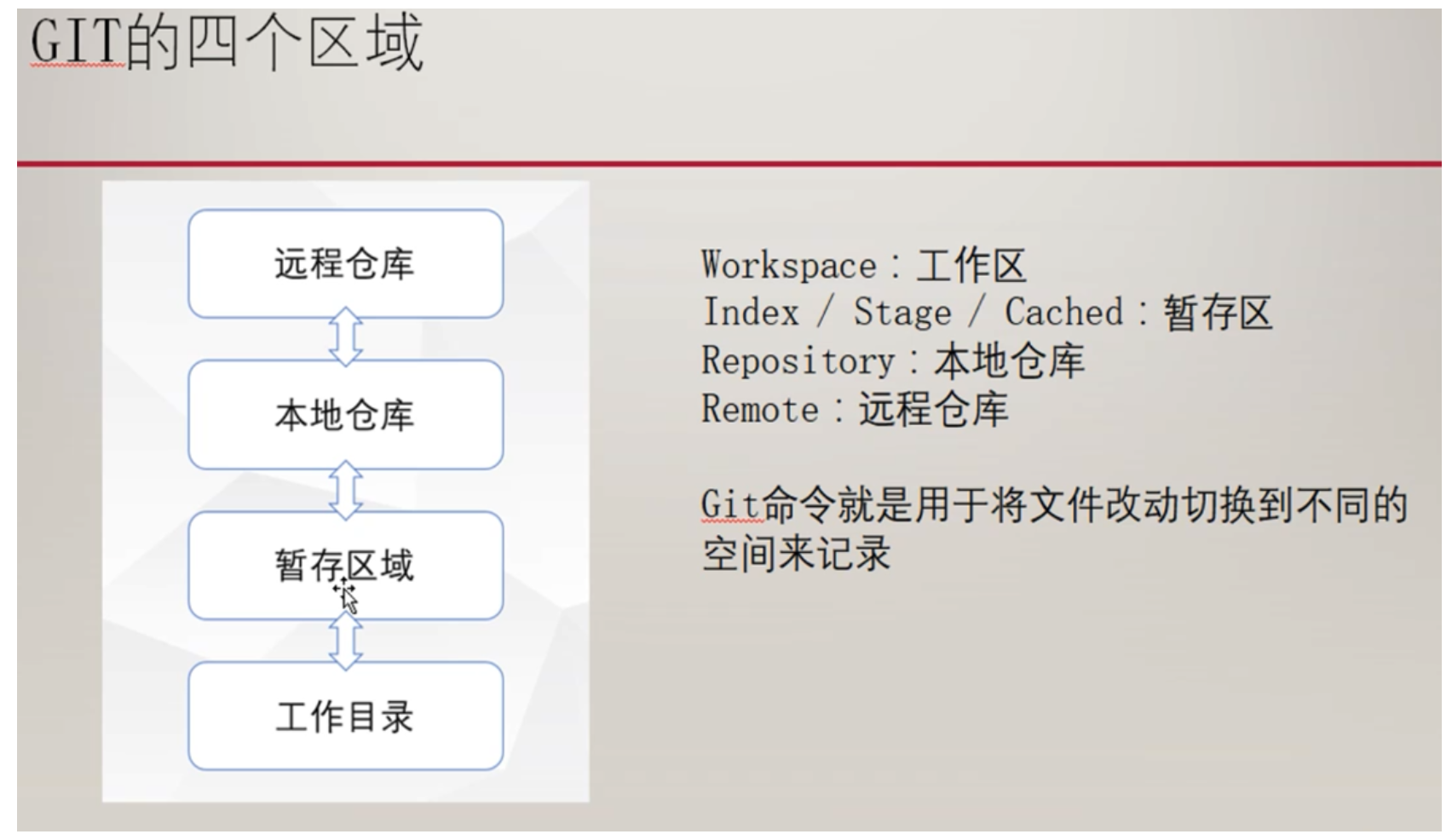Click the line Remote：远程仓库
Viewport: 1452px width, 840px height.
pos(855,410)
